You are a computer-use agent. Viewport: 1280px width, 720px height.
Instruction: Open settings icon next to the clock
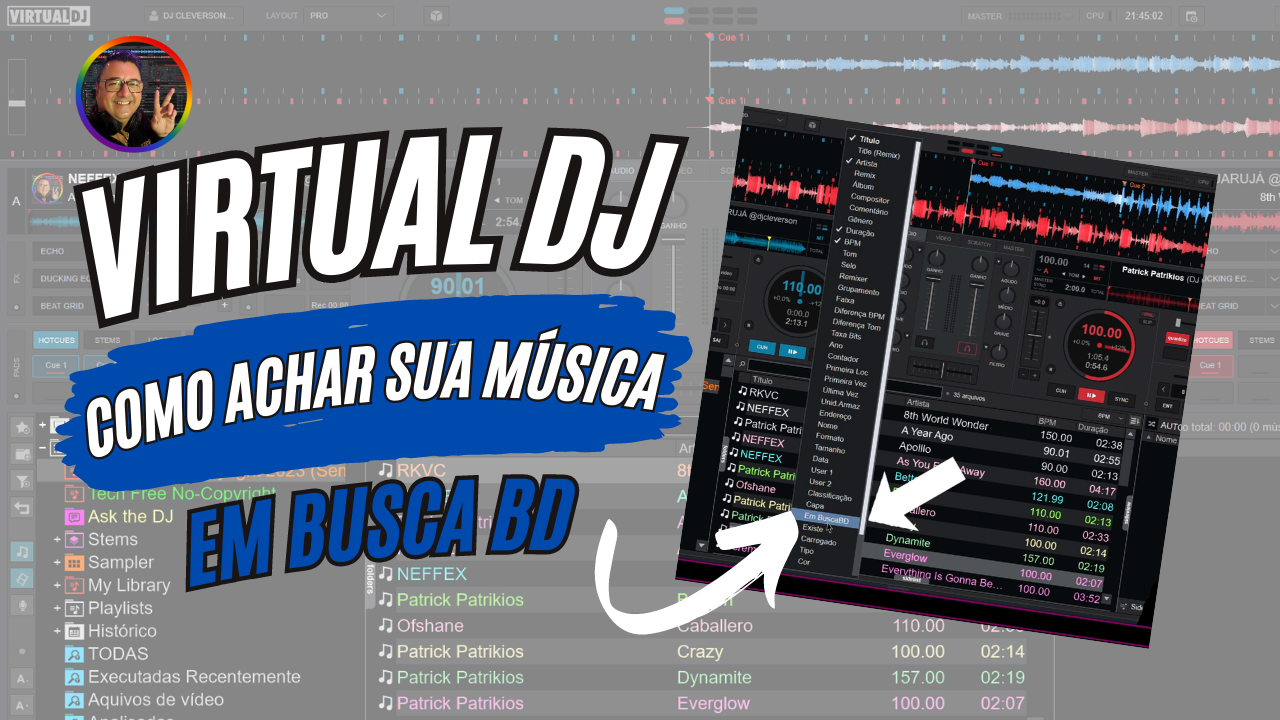pos(1191,16)
